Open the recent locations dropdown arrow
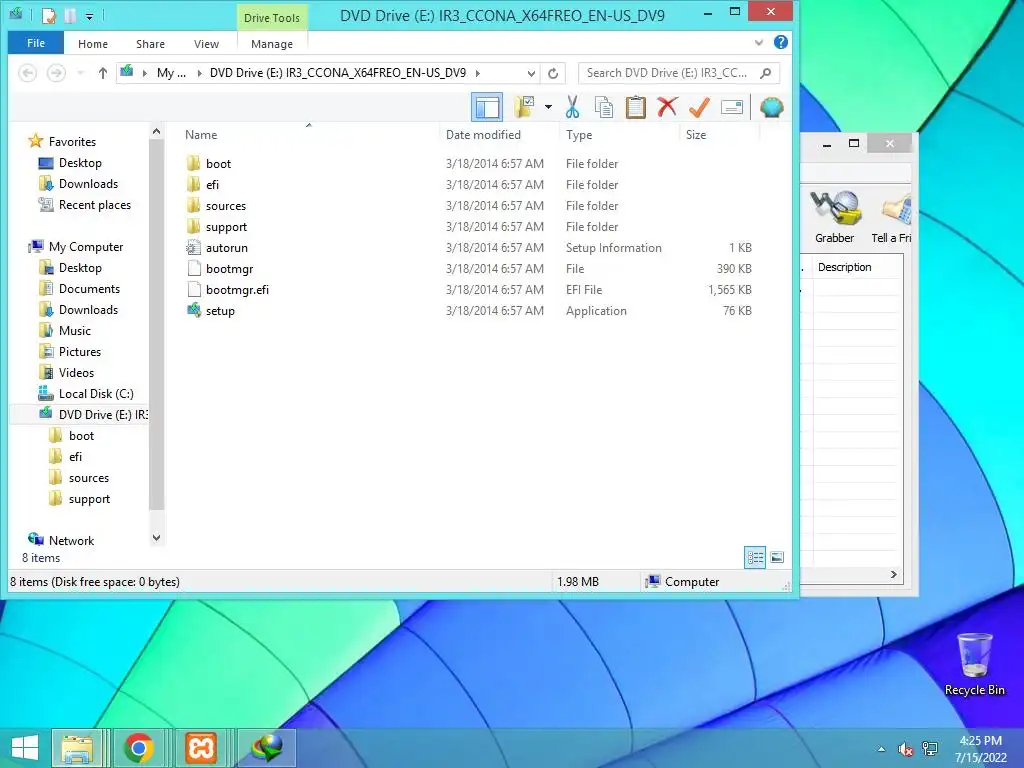This screenshot has width=1024, height=768. 80,72
